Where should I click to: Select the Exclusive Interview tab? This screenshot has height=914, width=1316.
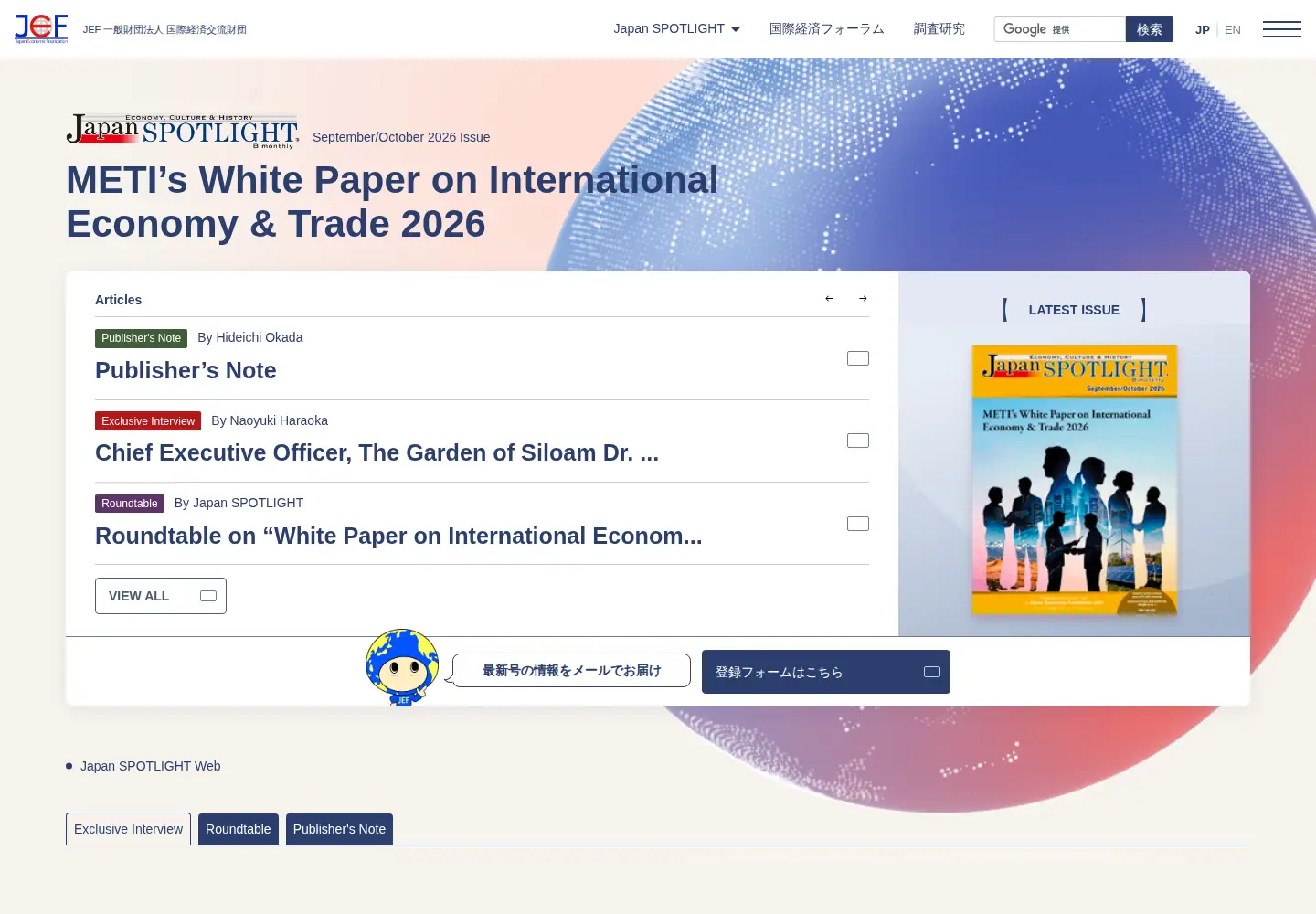pos(128,829)
